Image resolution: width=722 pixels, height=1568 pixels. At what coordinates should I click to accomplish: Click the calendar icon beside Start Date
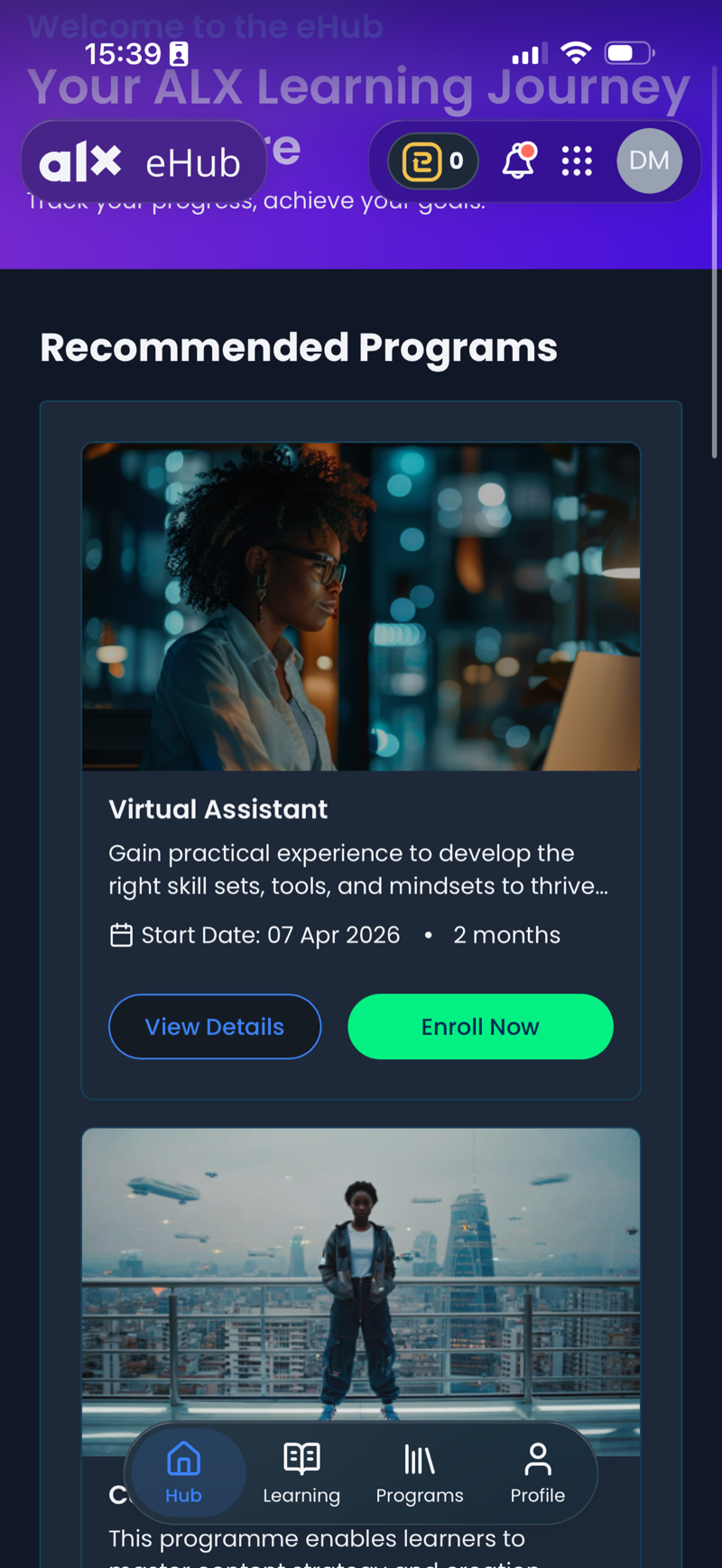click(x=121, y=935)
